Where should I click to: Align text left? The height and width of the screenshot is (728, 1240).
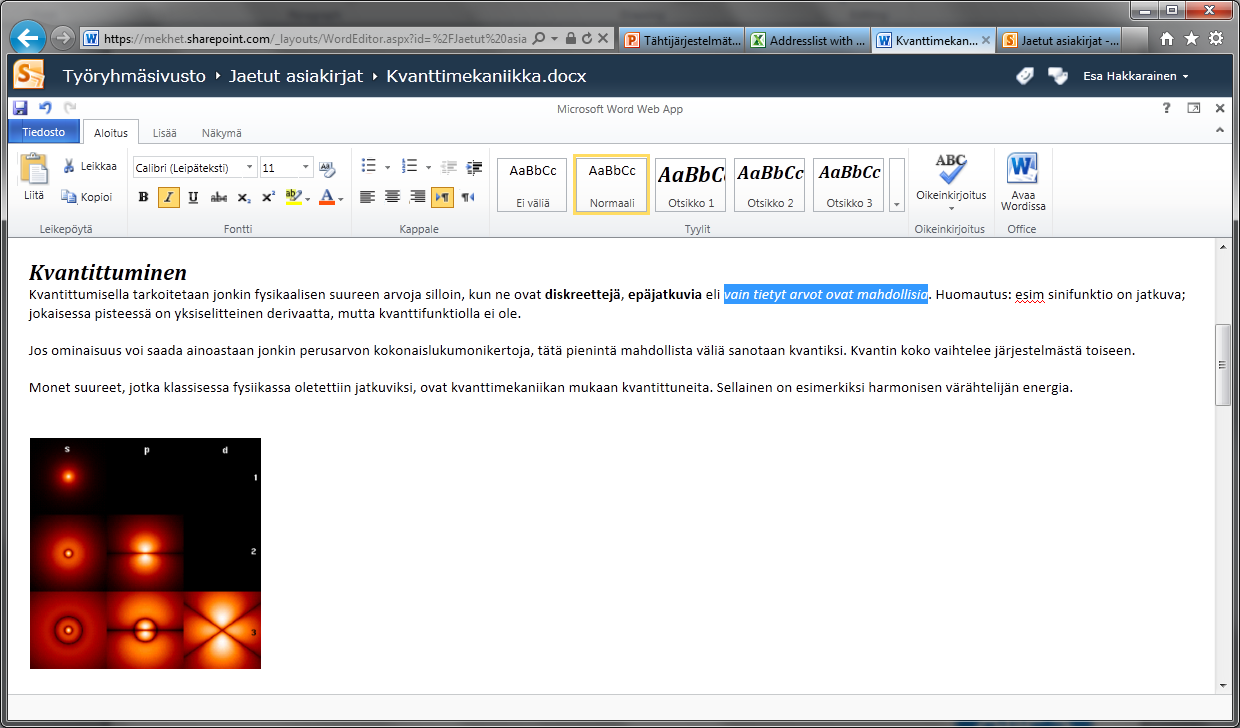click(367, 197)
